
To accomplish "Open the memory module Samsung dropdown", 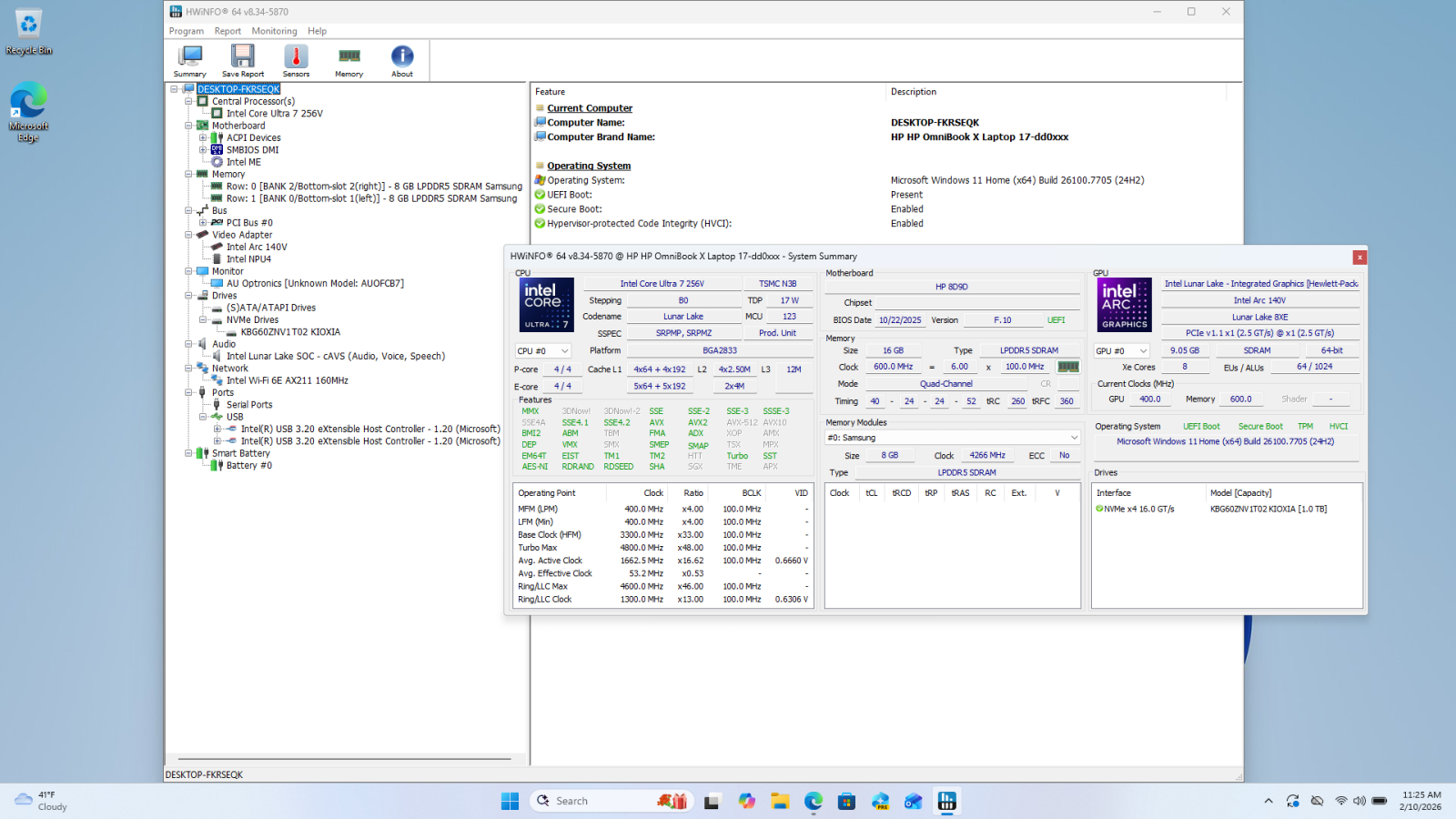I will point(953,438).
